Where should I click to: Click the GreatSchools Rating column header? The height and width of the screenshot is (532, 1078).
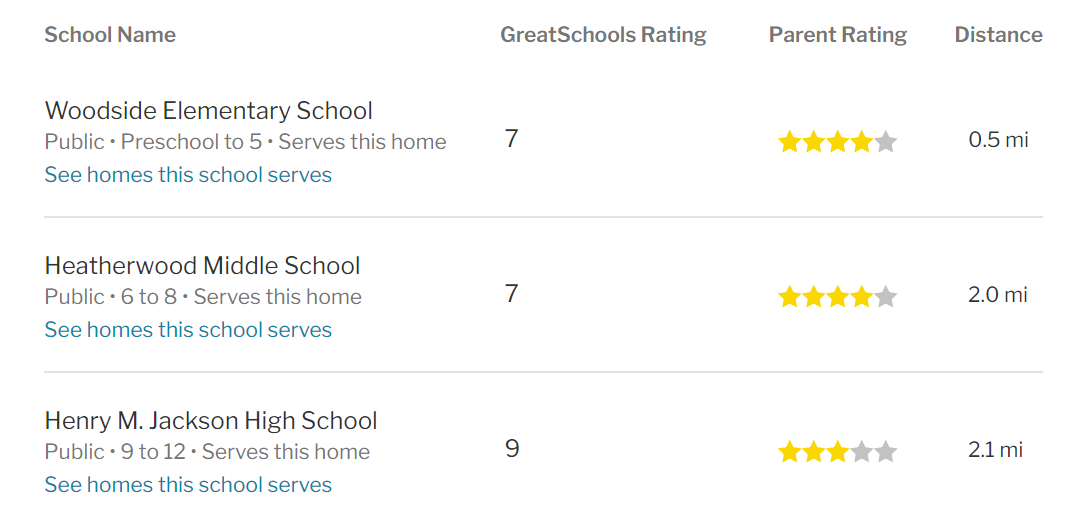(604, 34)
